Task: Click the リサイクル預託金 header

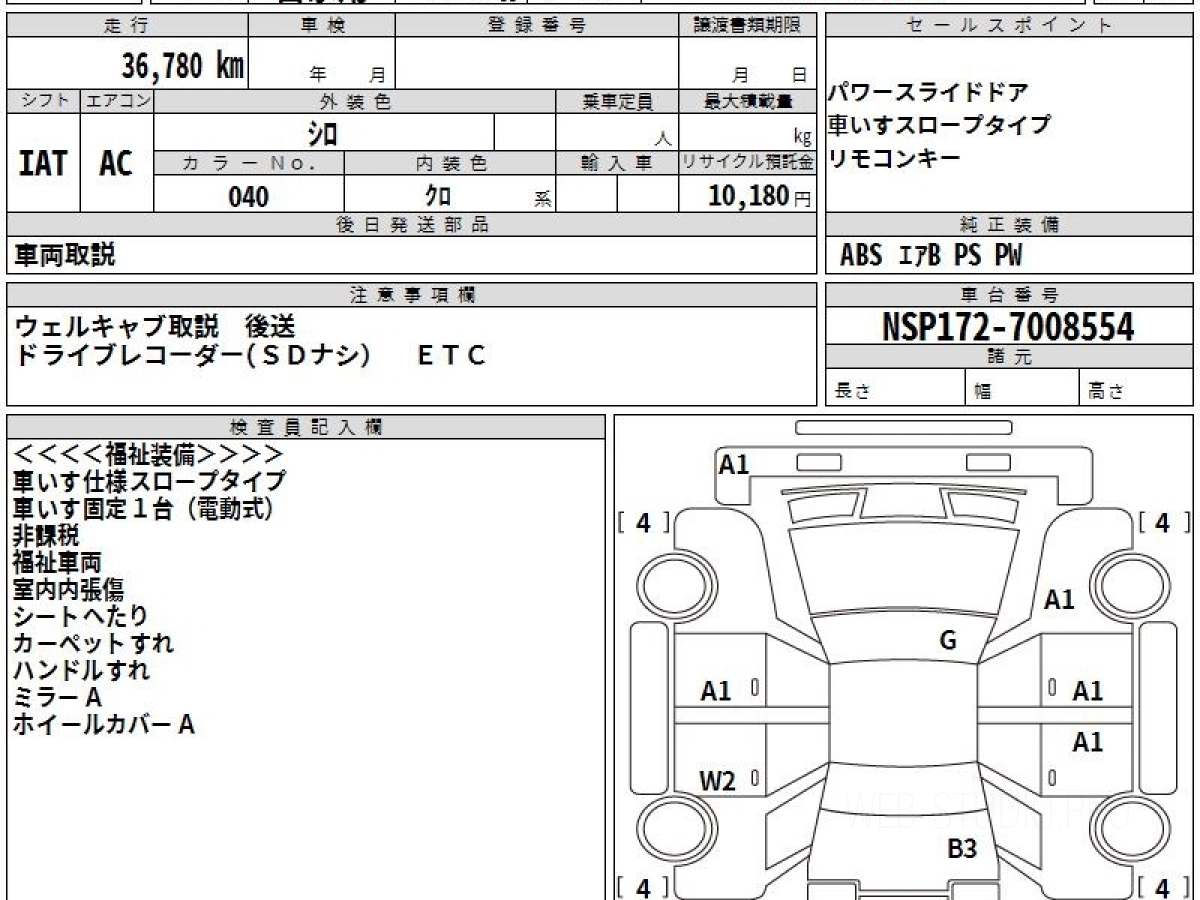Action: coord(747,163)
